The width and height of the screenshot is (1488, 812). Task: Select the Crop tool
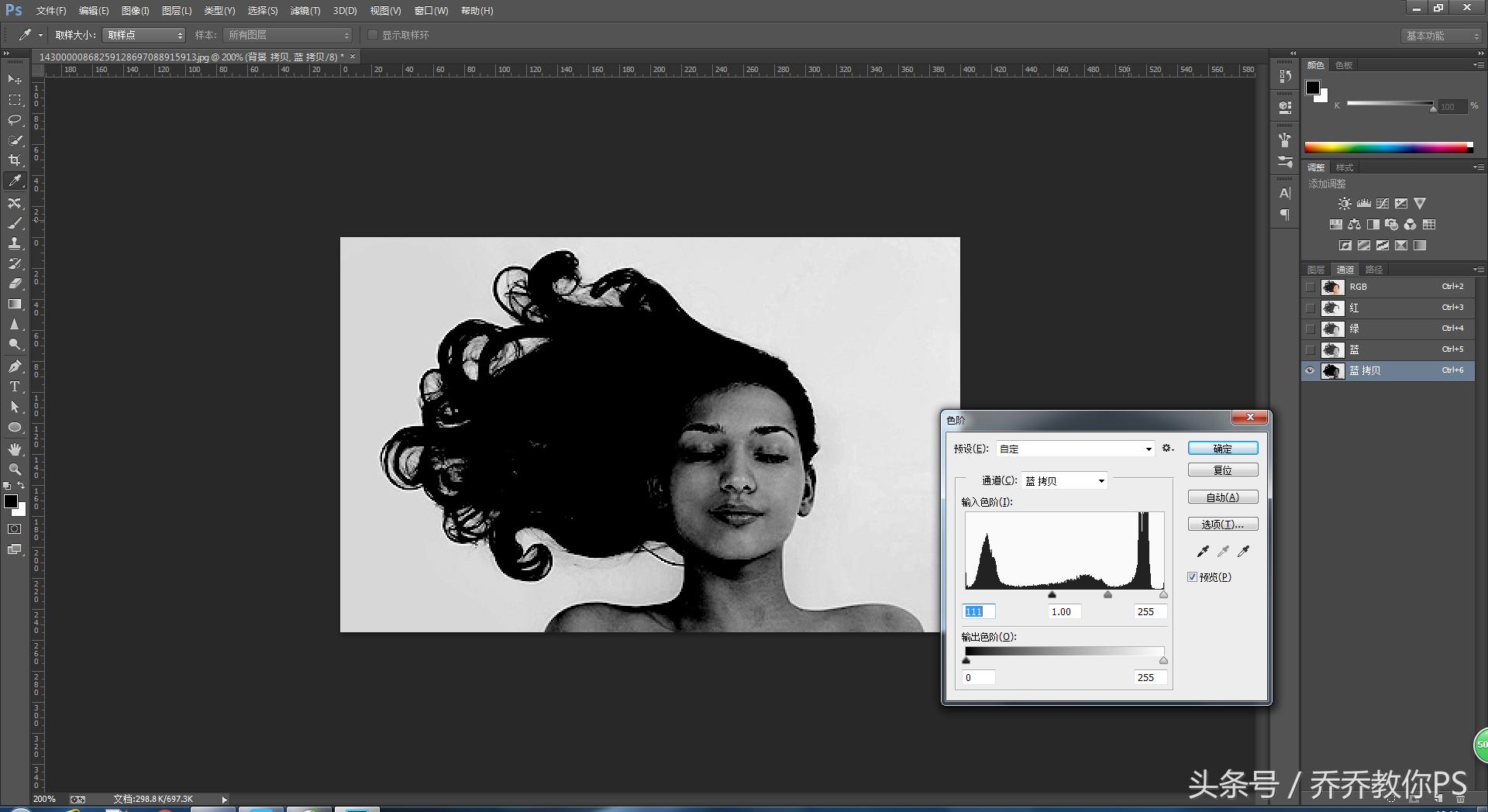(x=15, y=160)
